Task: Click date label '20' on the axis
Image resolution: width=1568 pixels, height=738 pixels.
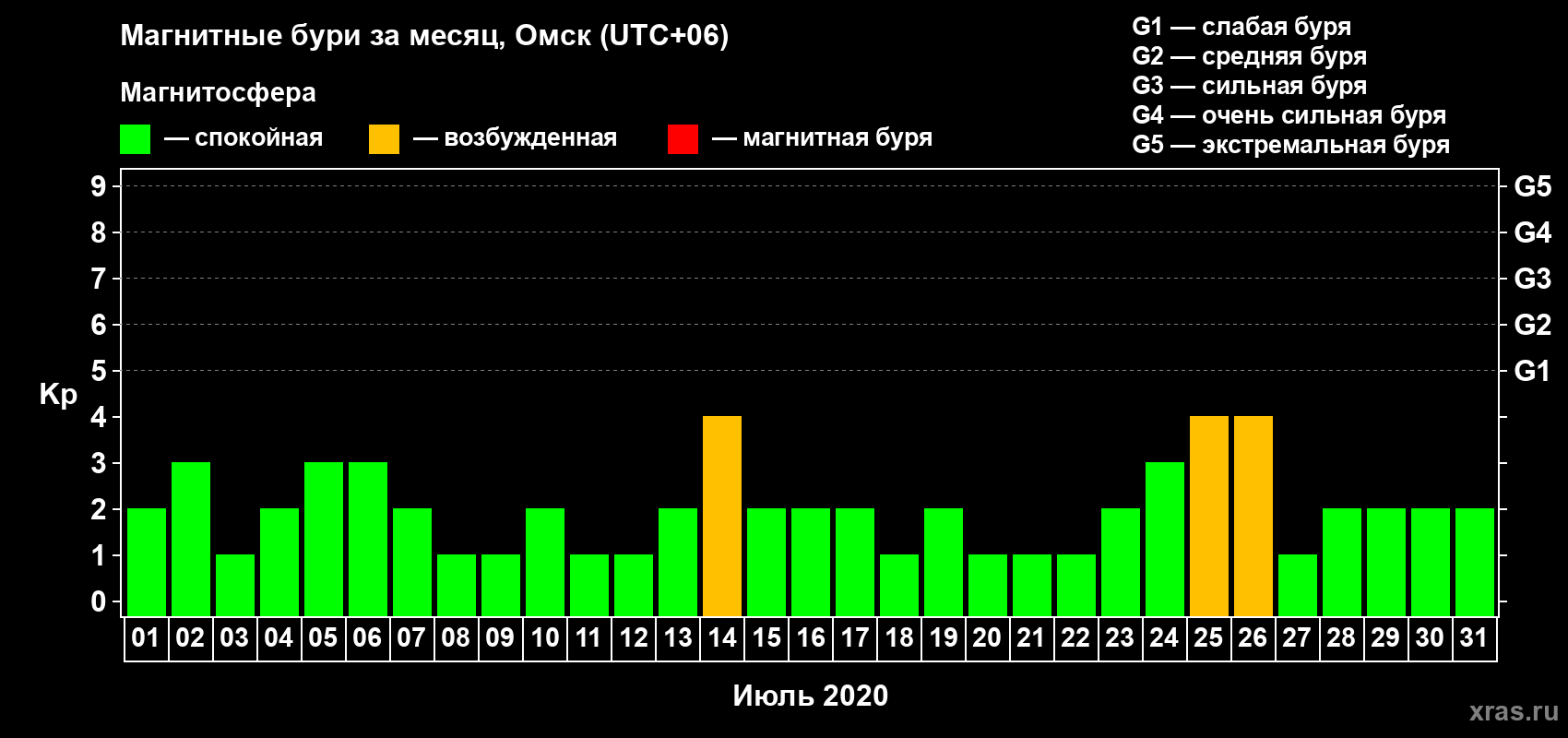Action: 988,638
